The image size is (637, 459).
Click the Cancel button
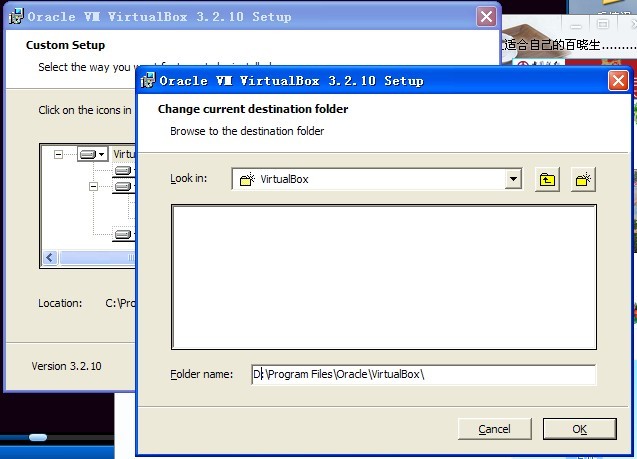[494, 429]
